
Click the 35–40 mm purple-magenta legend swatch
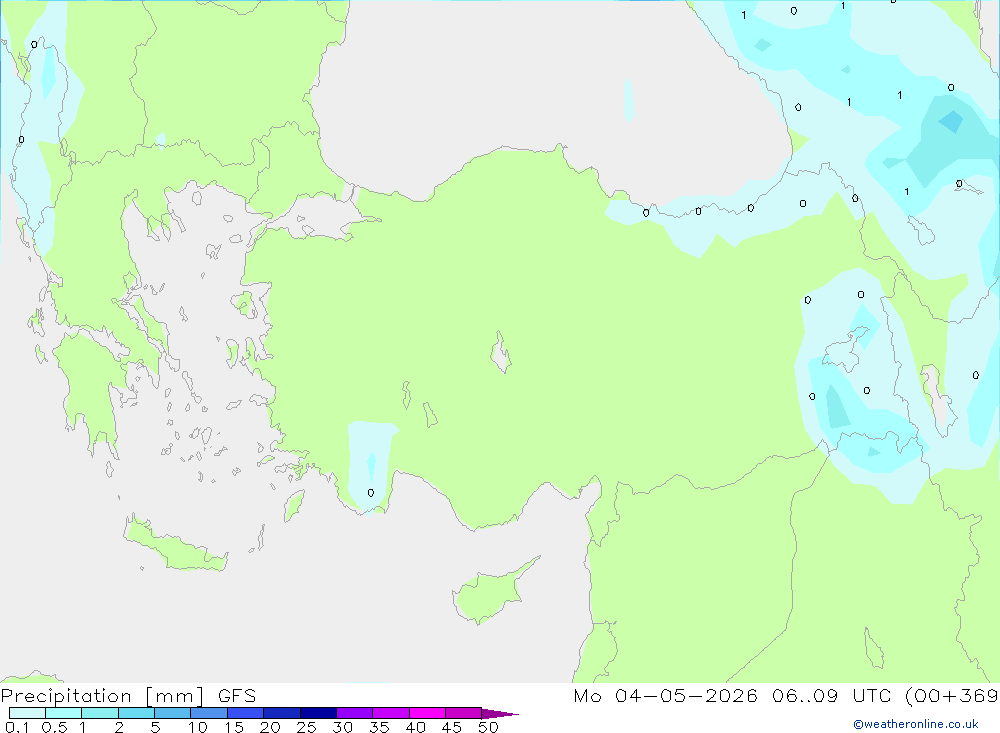tap(391, 713)
